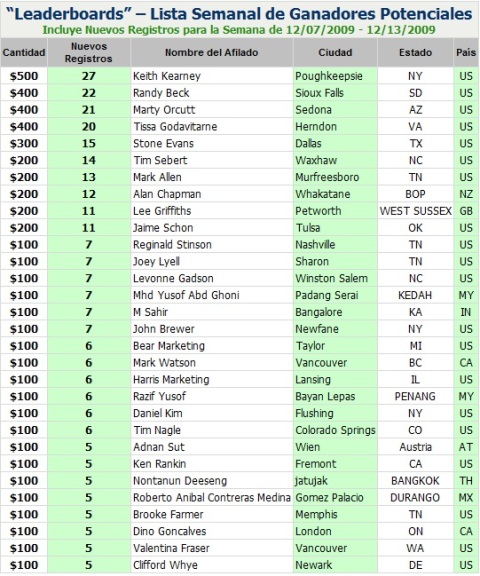
Task: Click the BANGKOK state cell
Action: point(415,480)
